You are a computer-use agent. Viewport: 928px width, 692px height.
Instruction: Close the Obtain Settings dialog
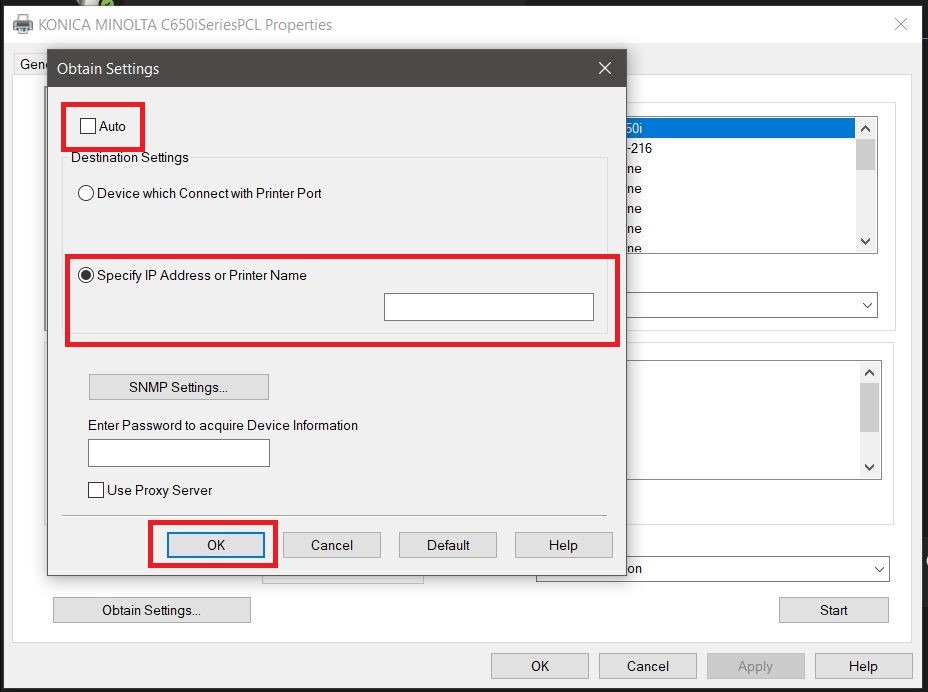(x=604, y=68)
